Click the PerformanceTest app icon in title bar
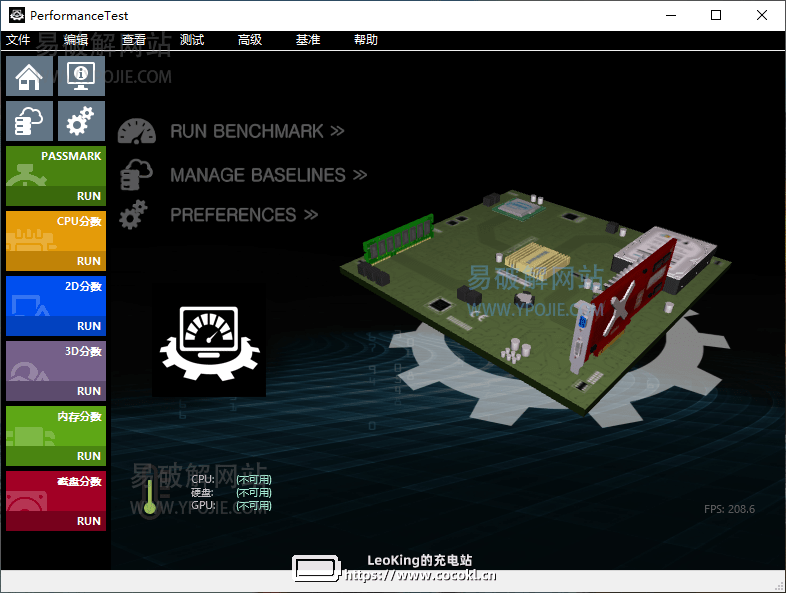 point(17,15)
